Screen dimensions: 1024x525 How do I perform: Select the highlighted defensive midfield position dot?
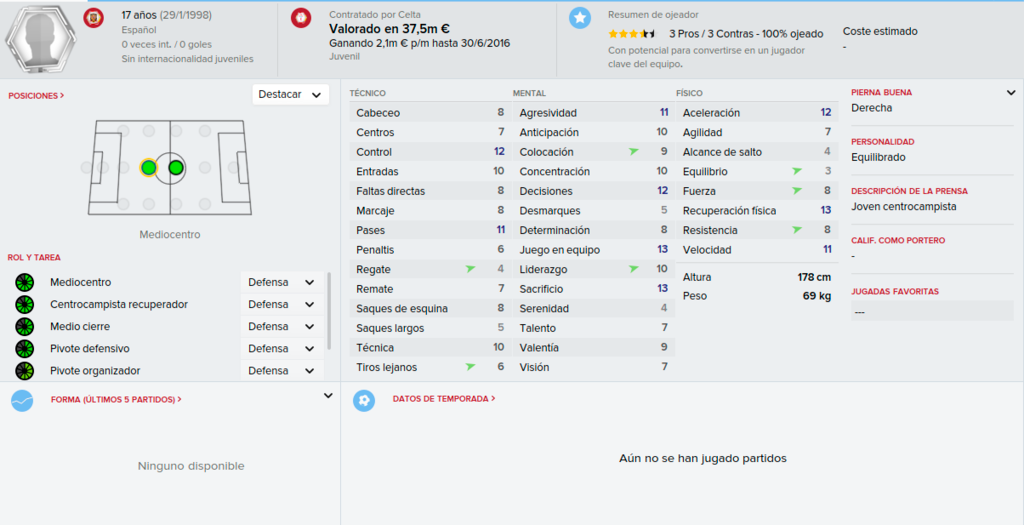148,168
